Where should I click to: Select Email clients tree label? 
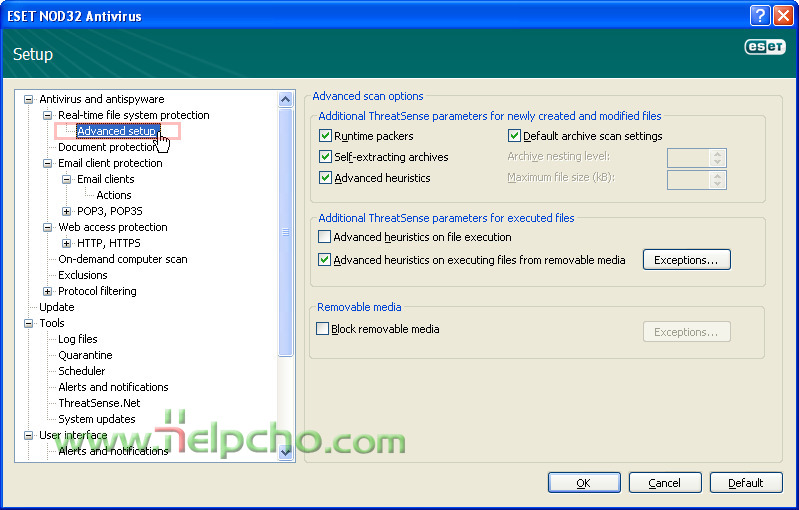(105, 179)
